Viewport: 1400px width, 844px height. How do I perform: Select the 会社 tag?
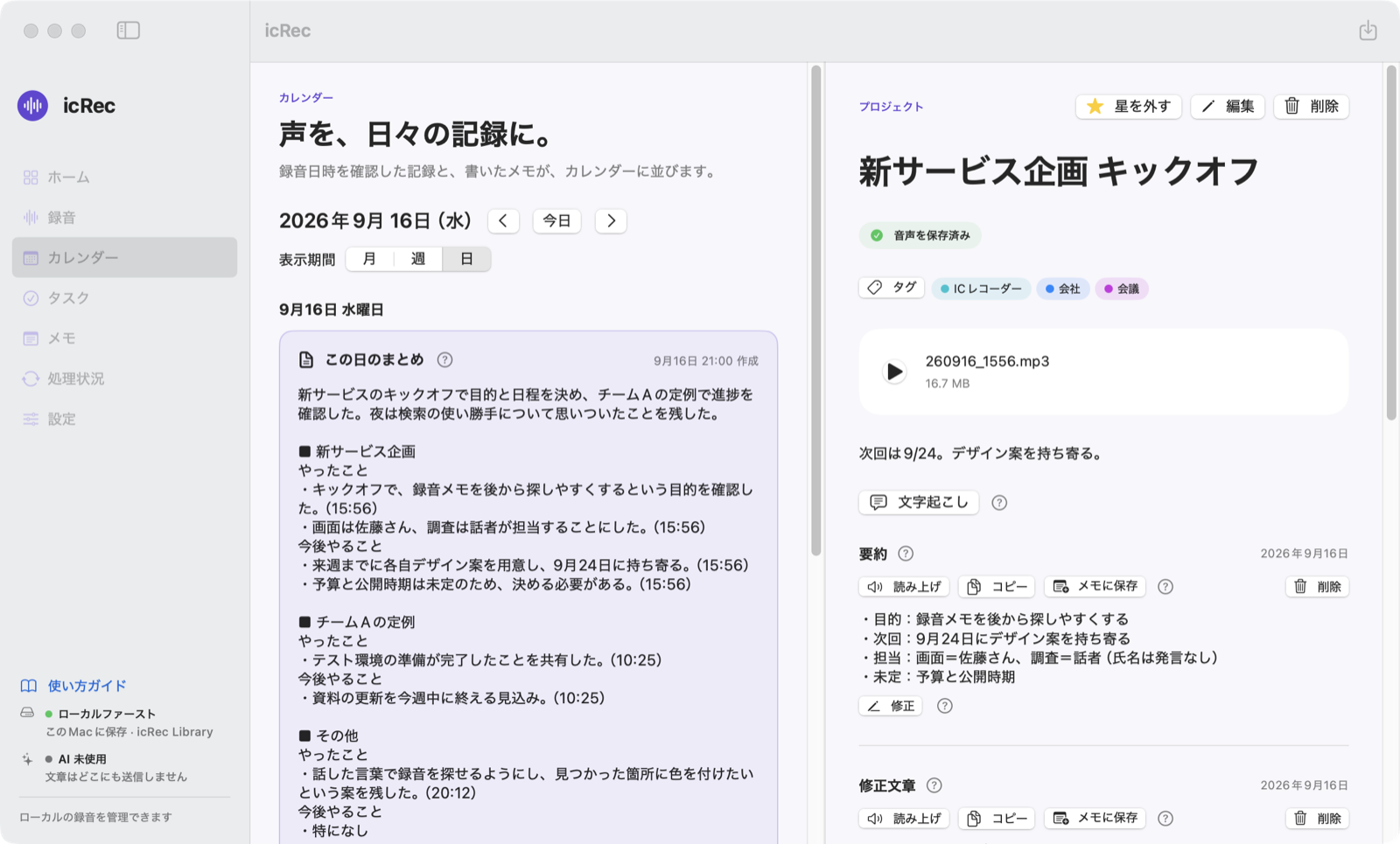pos(1063,289)
